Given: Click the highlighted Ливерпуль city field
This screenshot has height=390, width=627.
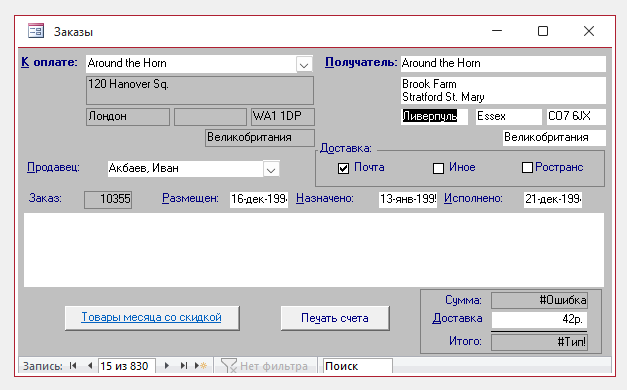Looking at the screenshot, I should click(434, 116).
